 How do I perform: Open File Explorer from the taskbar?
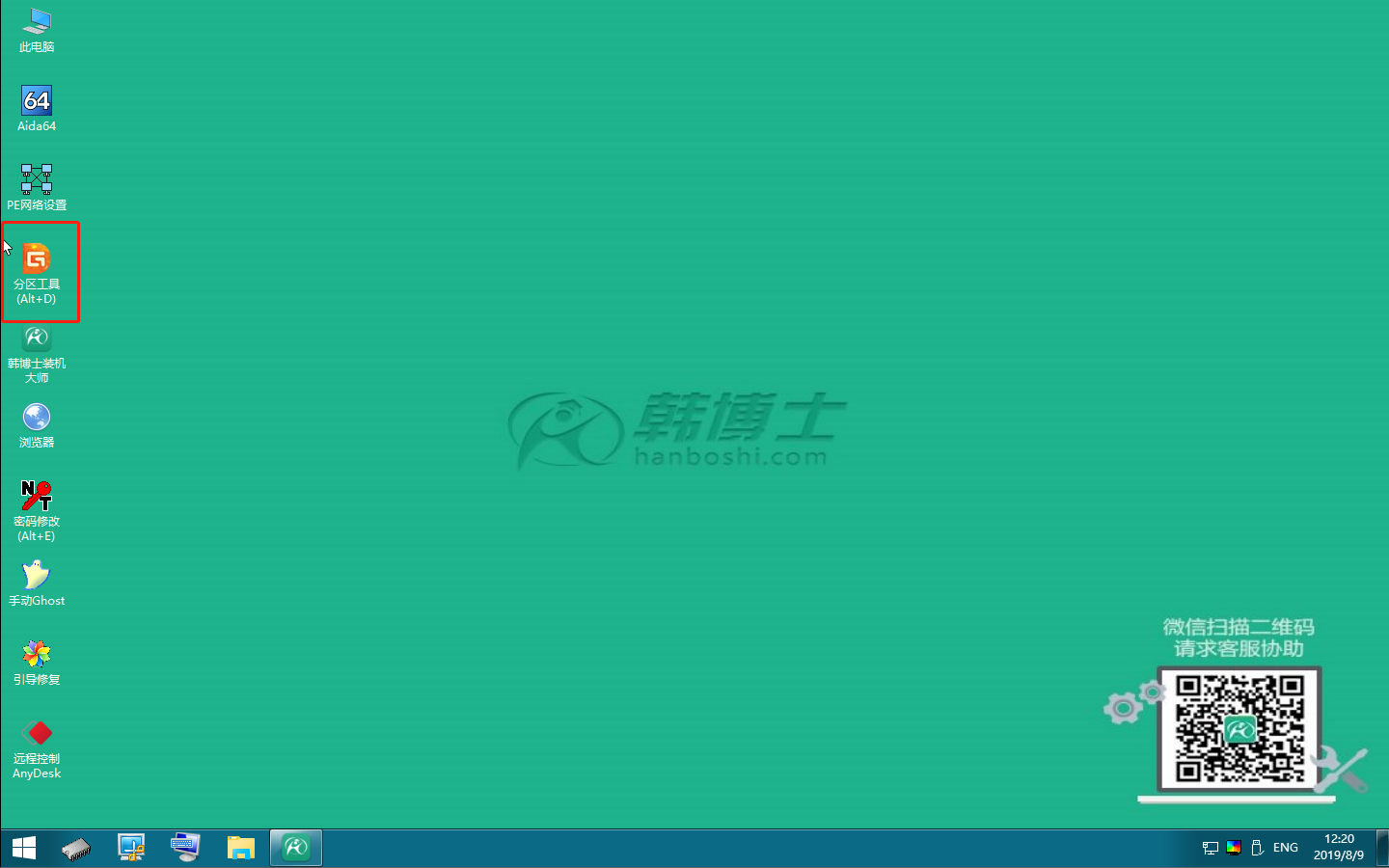[240, 848]
